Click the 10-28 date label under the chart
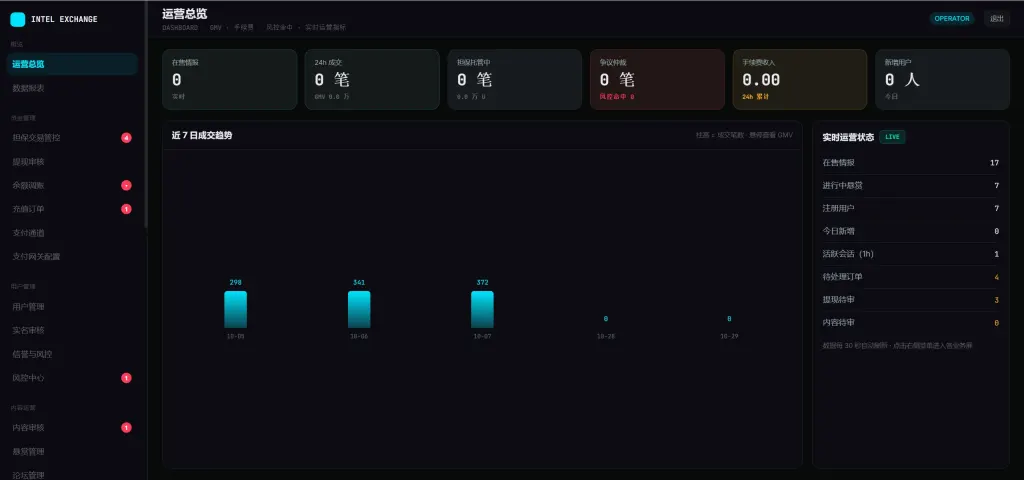1024x480 pixels. tap(606, 336)
